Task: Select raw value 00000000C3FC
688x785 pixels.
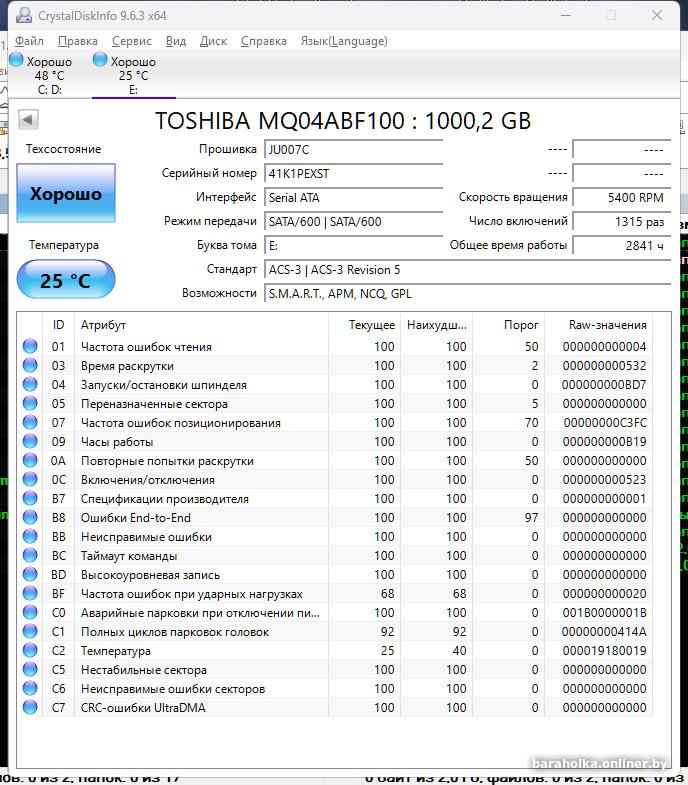Action: pos(605,423)
